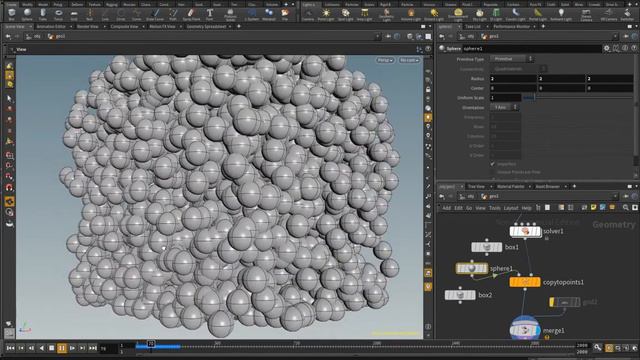Image resolution: width=640 pixels, height=360 pixels.
Task: Click the box2 node
Action: click(x=460, y=295)
